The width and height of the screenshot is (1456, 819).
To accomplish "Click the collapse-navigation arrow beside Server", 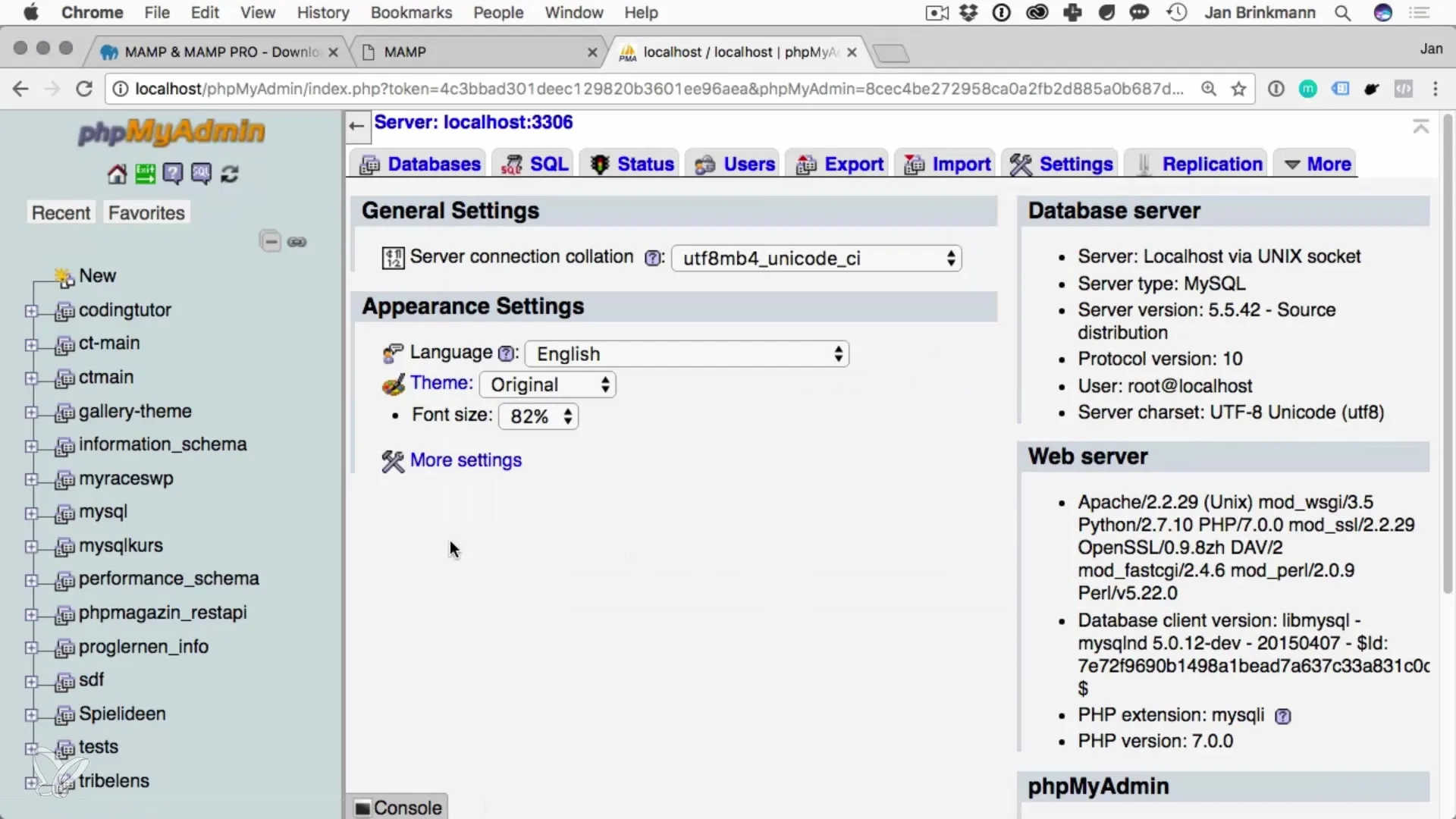I will (357, 126).
